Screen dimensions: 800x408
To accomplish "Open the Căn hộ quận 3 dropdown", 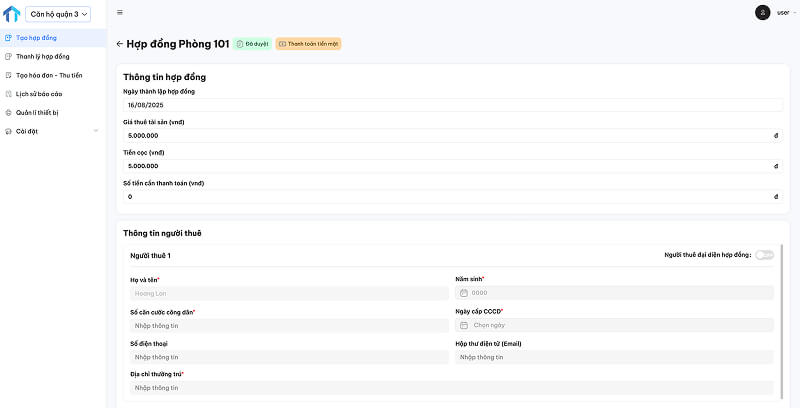I will tap(59, 14).
